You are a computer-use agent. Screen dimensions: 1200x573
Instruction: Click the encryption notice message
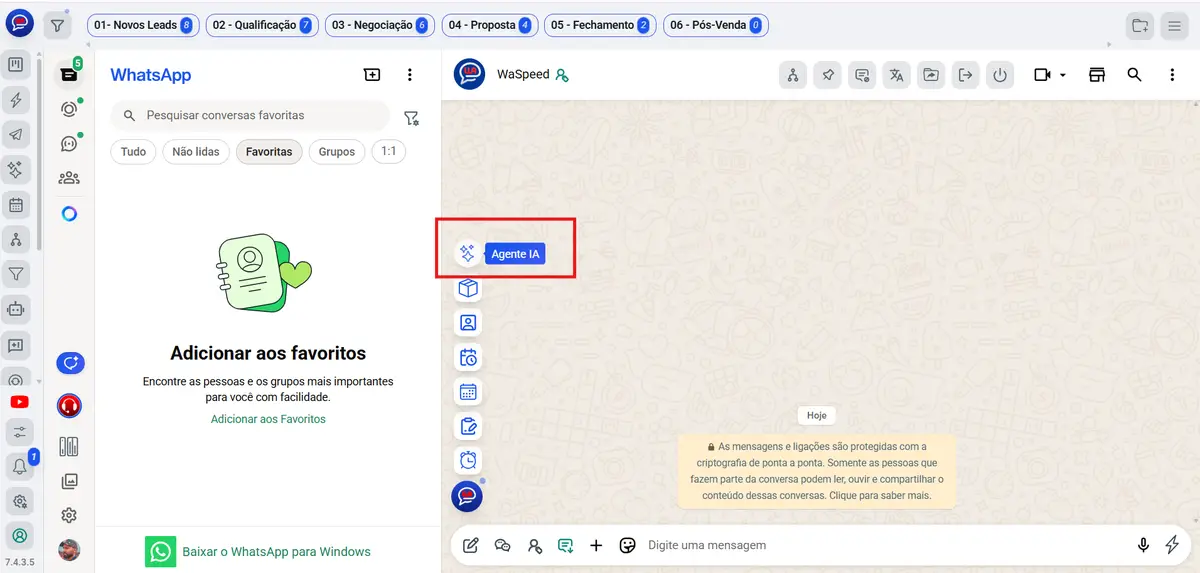pos(817,470)
